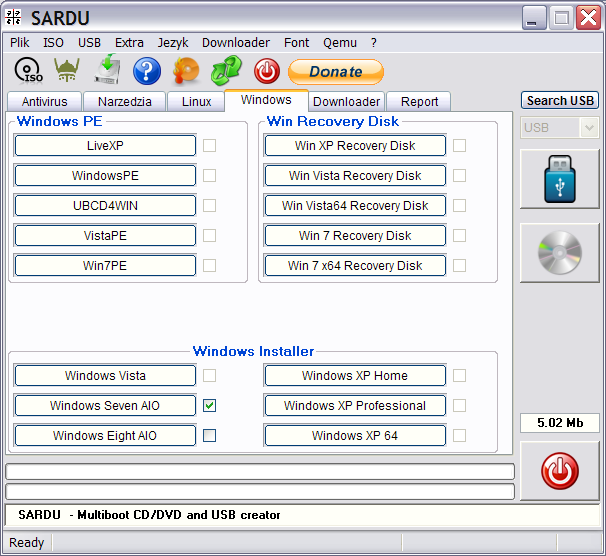
Task: Click the large USB stick button
Action: 560,179
